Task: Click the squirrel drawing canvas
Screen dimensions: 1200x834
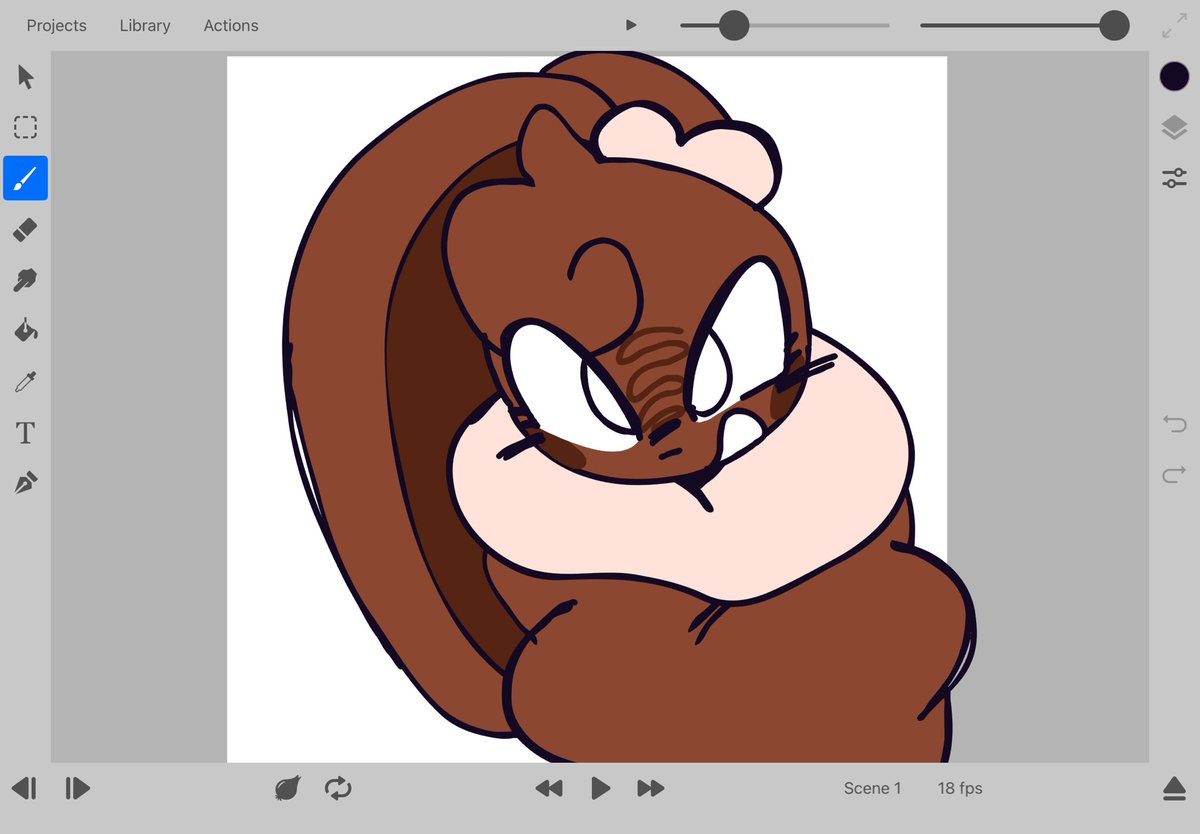Action: click(x=587, y=409)
